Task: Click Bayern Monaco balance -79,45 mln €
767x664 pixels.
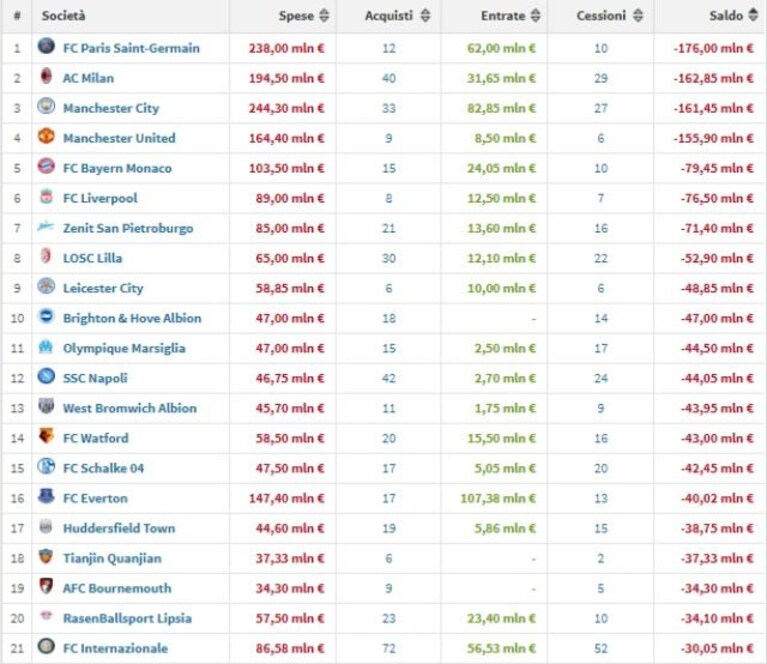Action: (717, 168)
